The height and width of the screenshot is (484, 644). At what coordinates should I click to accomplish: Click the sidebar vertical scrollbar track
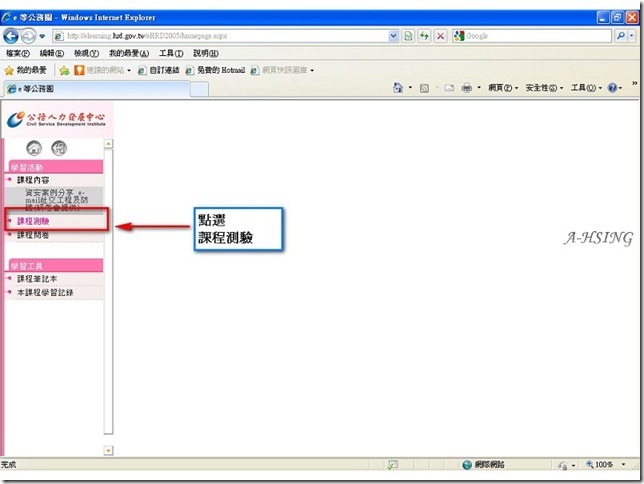point(108,292)
